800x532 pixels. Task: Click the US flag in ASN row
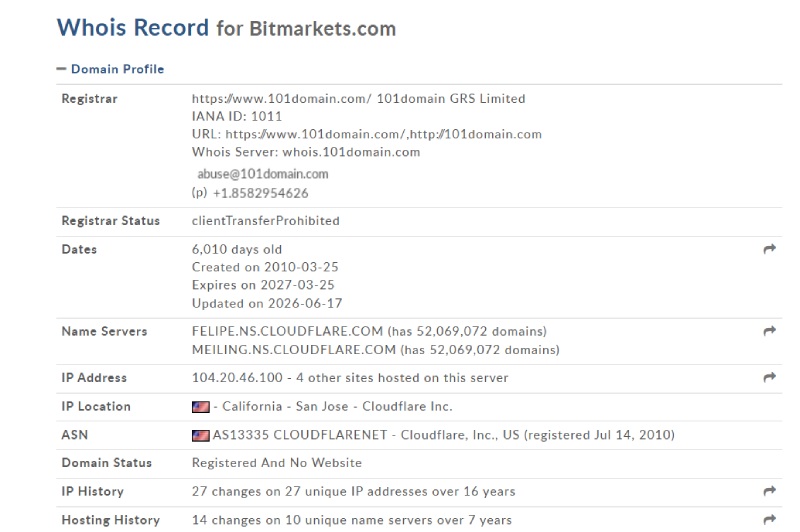[x=201, y=436]
